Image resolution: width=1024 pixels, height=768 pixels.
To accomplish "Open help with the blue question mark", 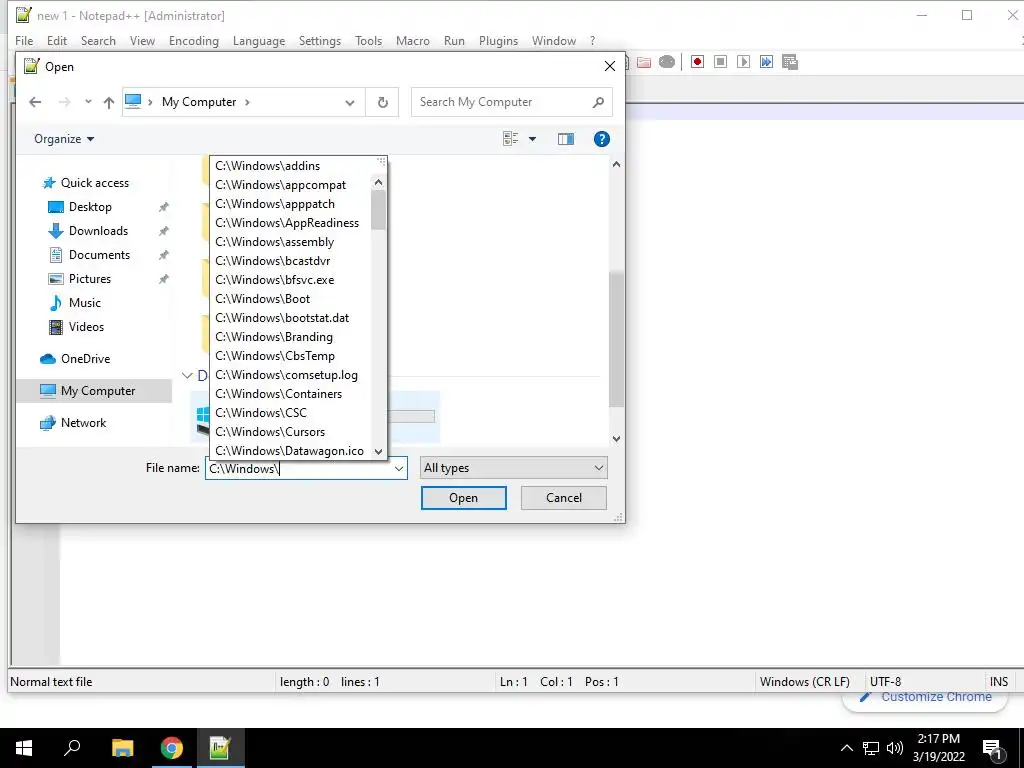I will pos(601,139).
